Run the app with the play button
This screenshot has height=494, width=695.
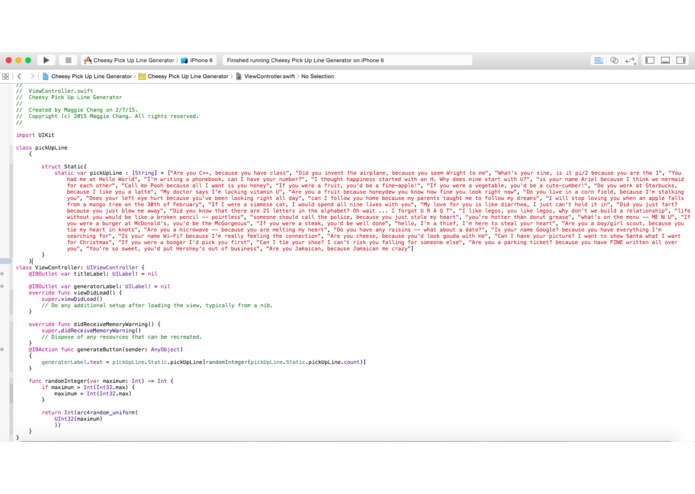[x=46, y=60]
